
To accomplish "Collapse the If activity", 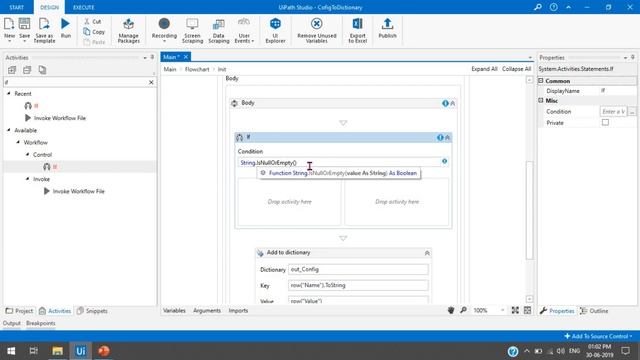I will tap(447, 138).
